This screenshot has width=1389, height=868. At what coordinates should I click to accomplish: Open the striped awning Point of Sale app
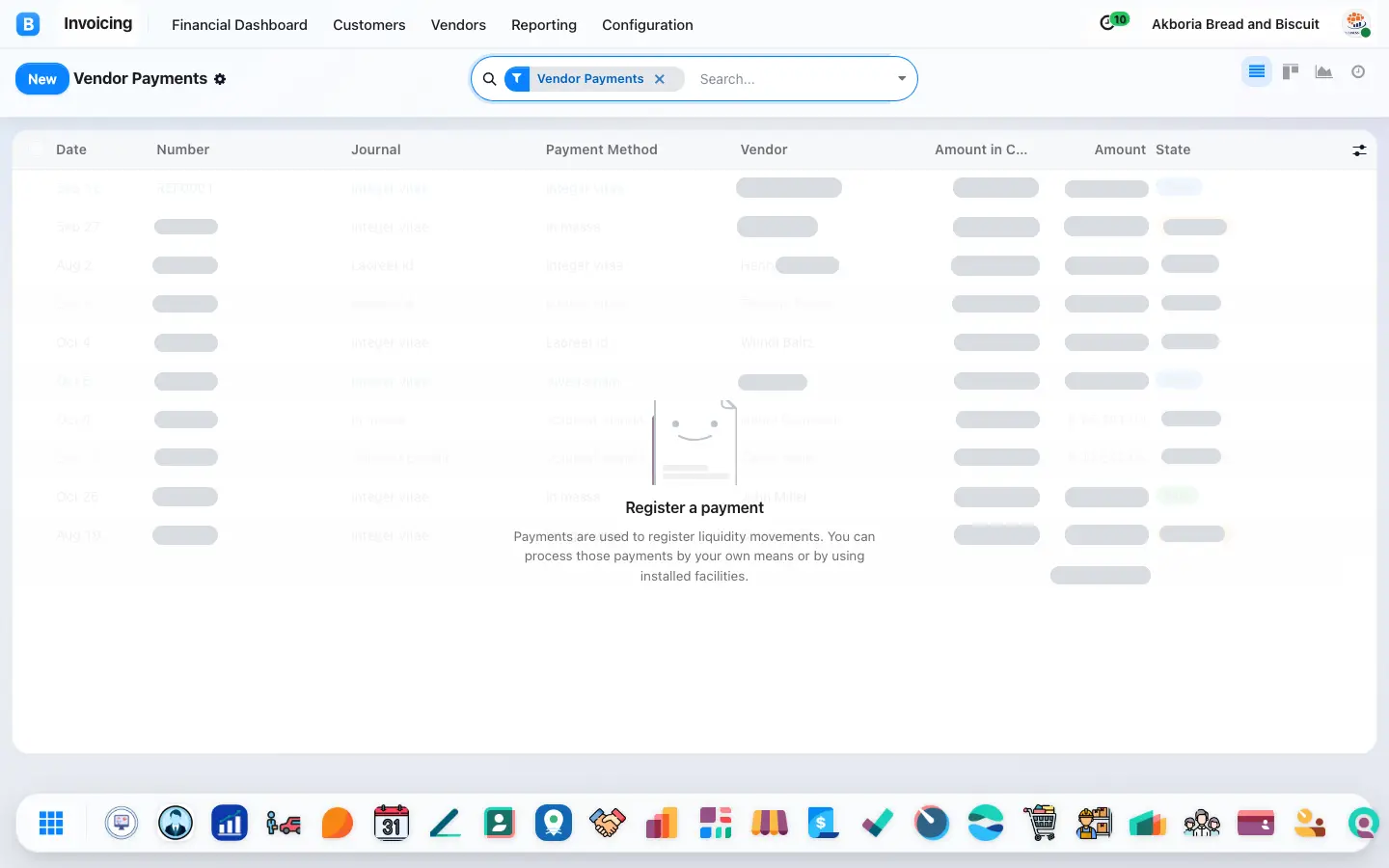click(x=770, y=823)
